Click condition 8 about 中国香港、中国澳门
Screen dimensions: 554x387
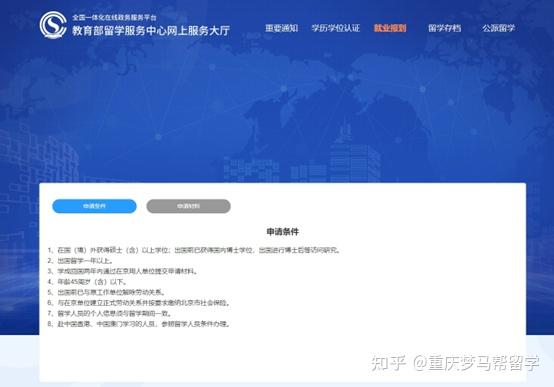[x=139, y=324]
